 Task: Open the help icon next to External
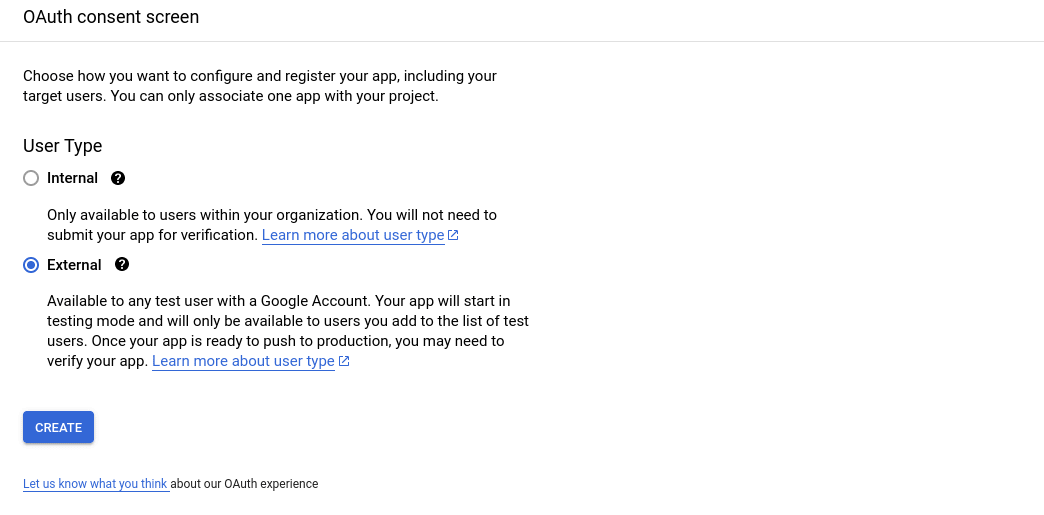[122, 264]
